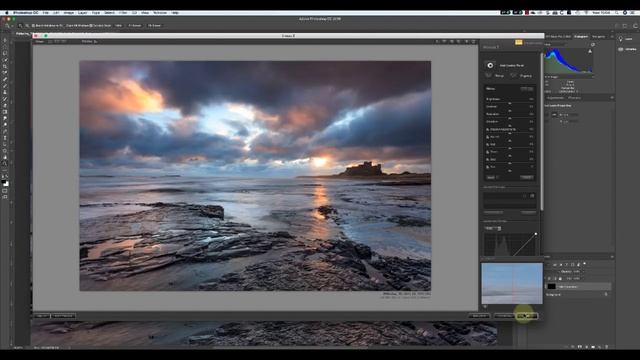Open the Image menu
Image resolution: width=640 pixels, height=360 pixels.
[x=69, y=13]
